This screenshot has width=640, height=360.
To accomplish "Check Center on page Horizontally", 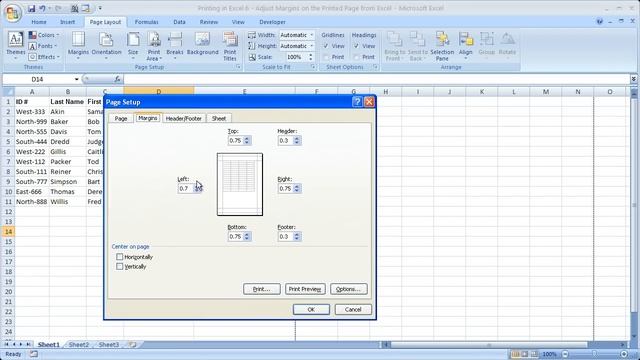I will click(x=120, y=257).
